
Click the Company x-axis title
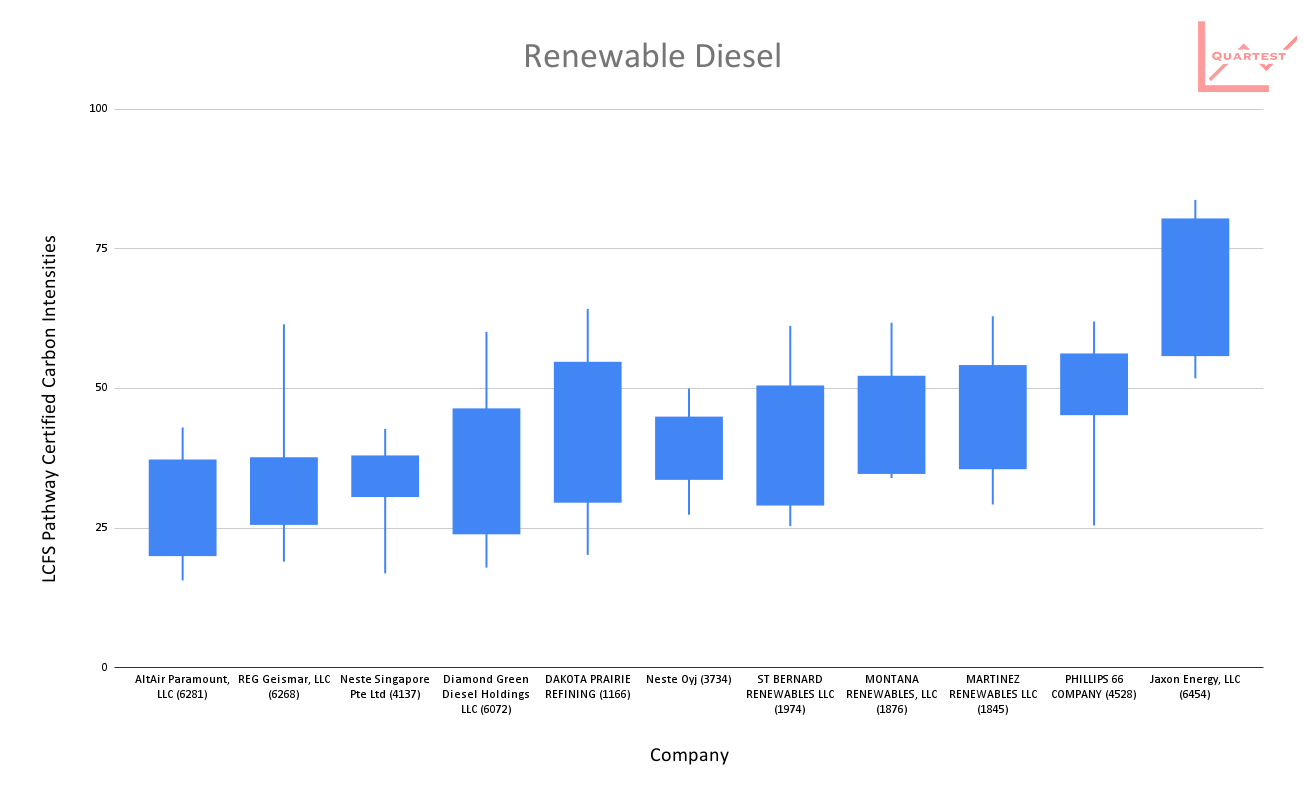[x=689, y=755]
